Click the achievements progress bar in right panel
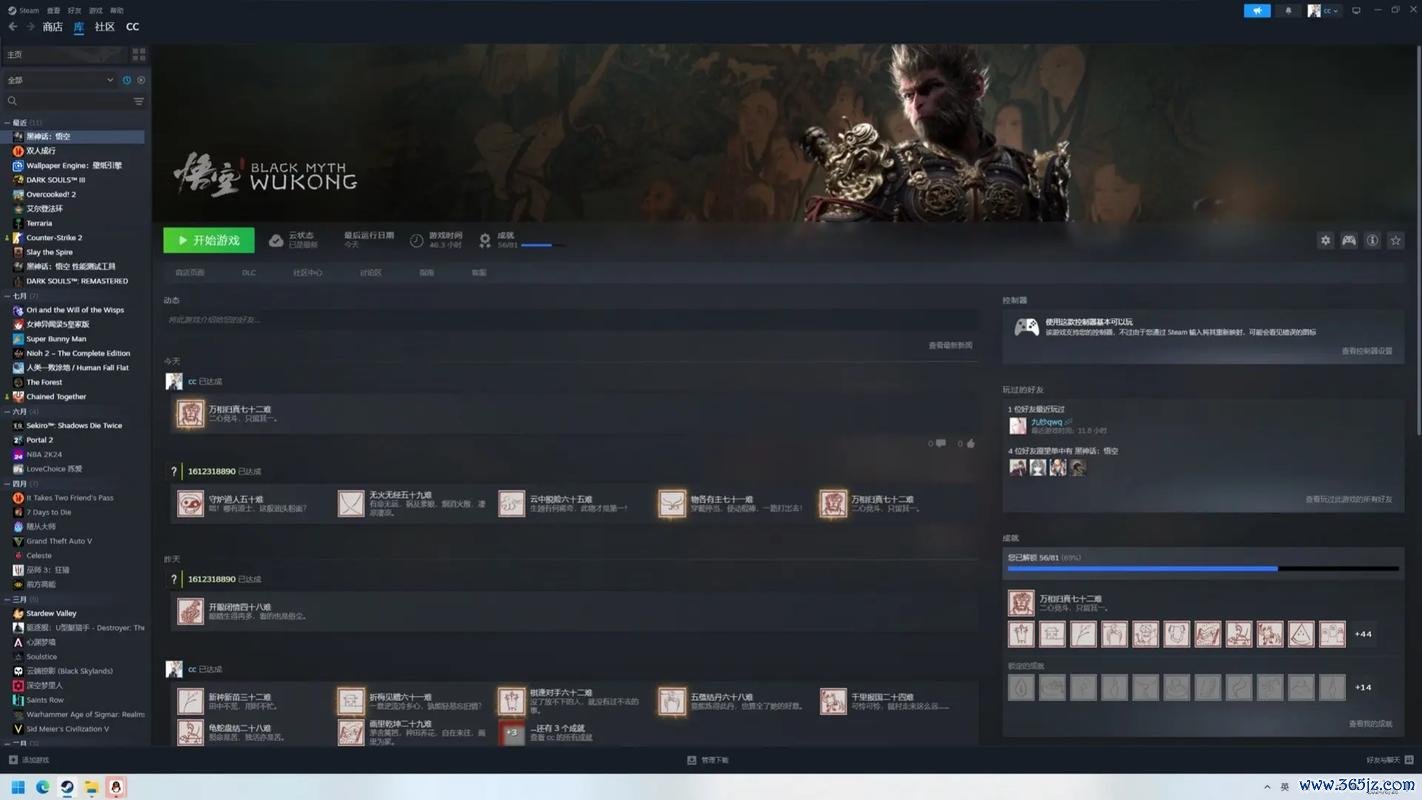The image size is (1422, 800). 1202,568
